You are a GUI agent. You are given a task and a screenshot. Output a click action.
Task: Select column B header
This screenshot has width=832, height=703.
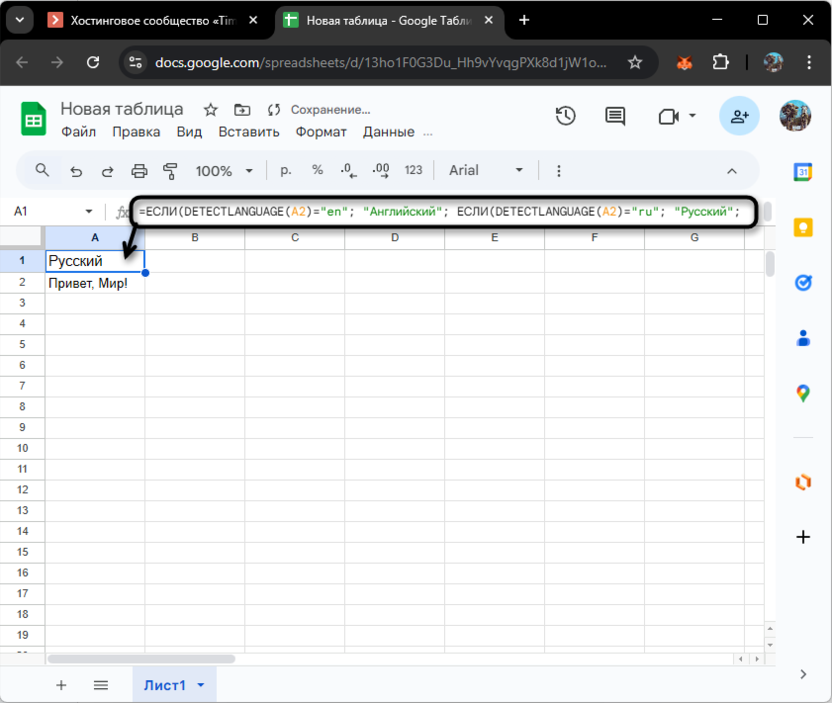pos(195,237)
